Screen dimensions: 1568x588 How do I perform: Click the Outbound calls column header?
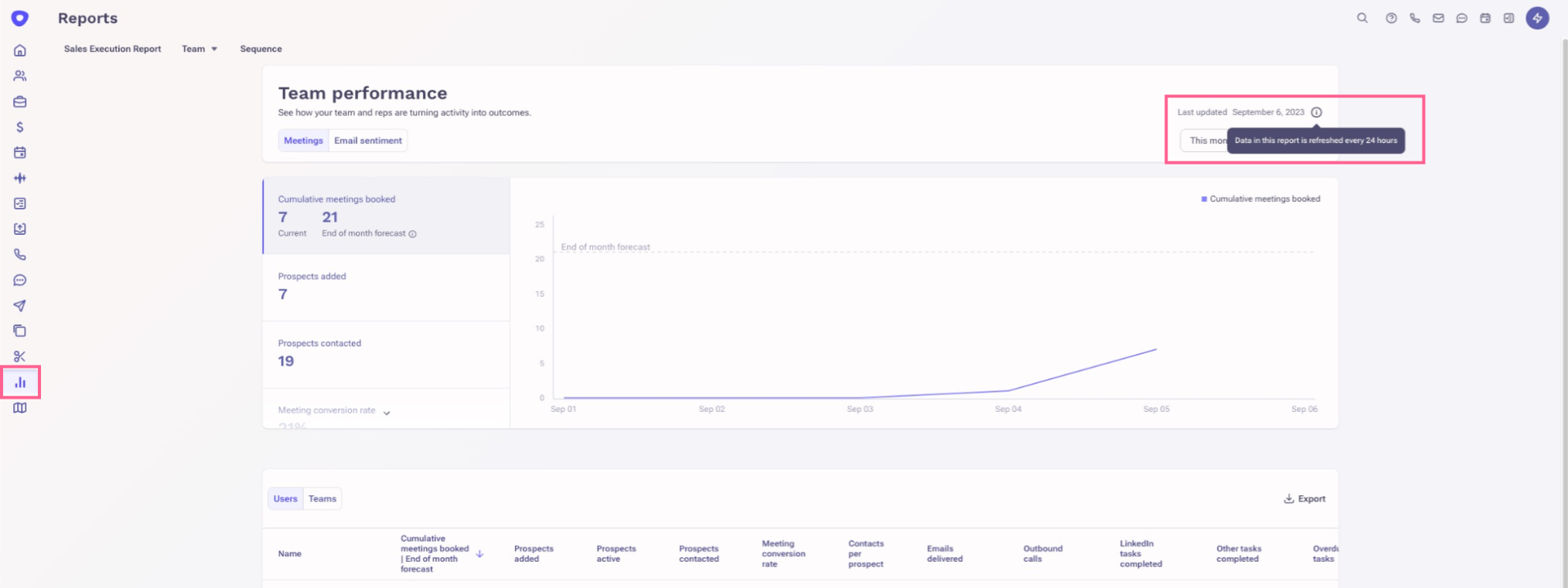click(x=1043, y=553)
